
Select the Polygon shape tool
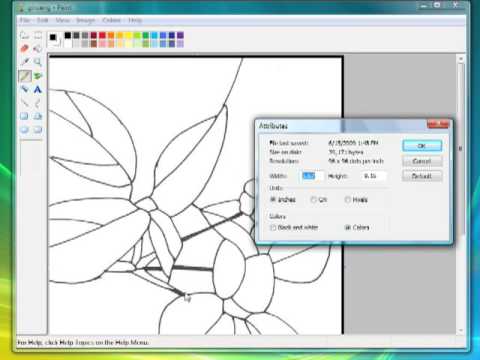[x=38, y=116]
